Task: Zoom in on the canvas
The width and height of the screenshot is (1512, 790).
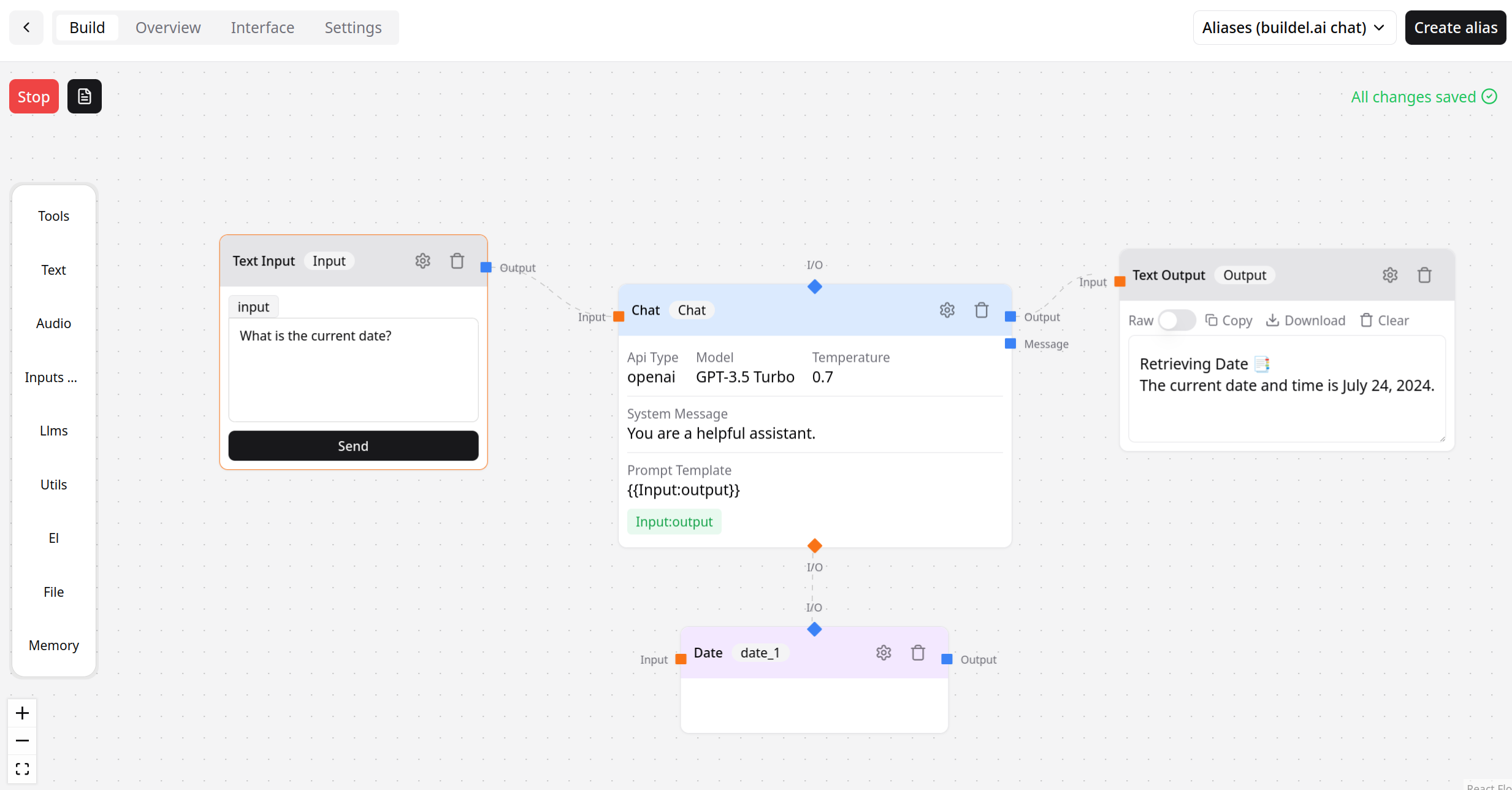Action: (22, 713)
